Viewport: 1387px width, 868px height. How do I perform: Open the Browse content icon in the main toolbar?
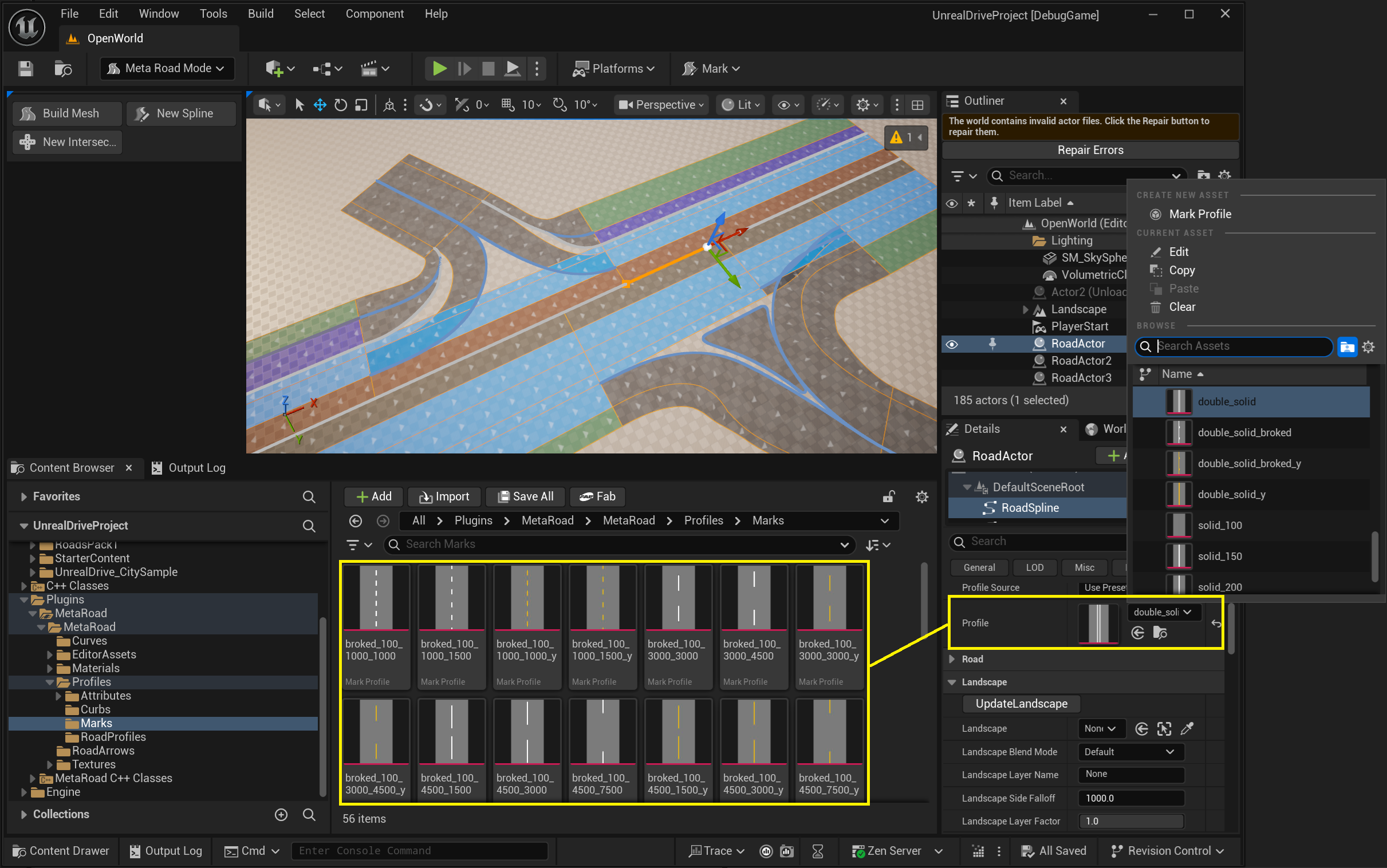[x=62, y=69]
